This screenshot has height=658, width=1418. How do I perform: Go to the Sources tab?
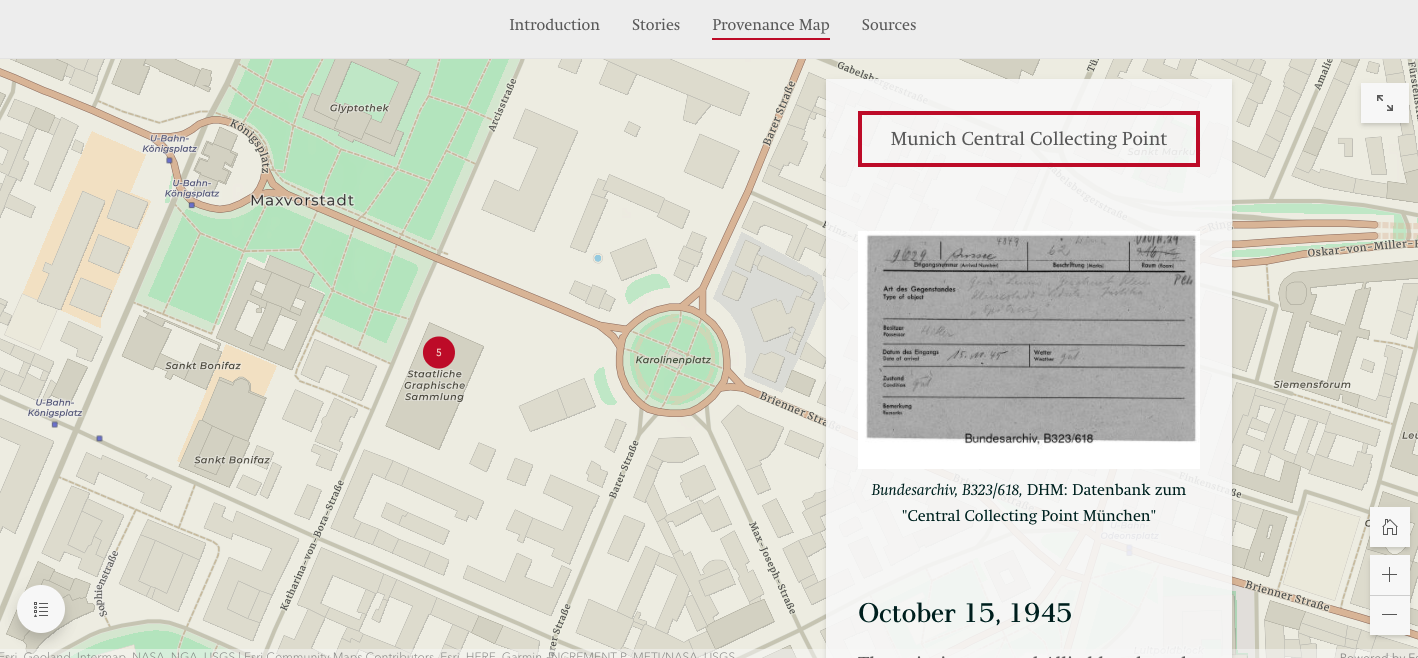(x=889, y=25)
